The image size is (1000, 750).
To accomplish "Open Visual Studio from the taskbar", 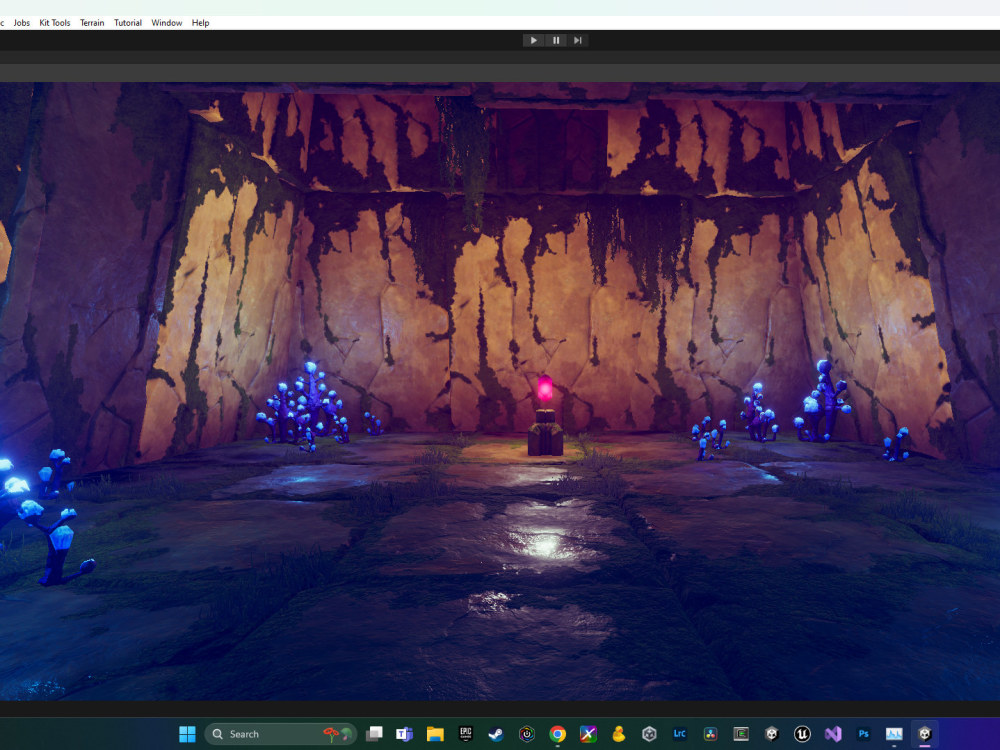I will tap(833, 734).
